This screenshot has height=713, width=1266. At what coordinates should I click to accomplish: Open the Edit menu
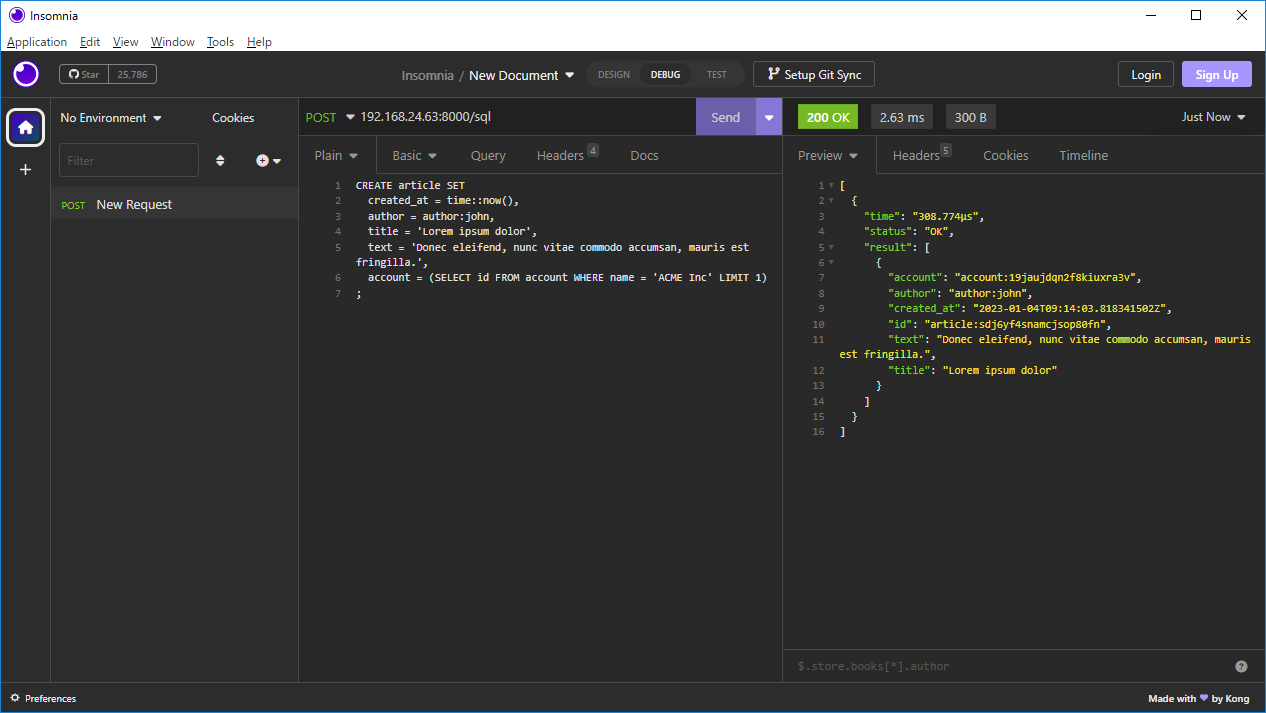click(90, 42)
